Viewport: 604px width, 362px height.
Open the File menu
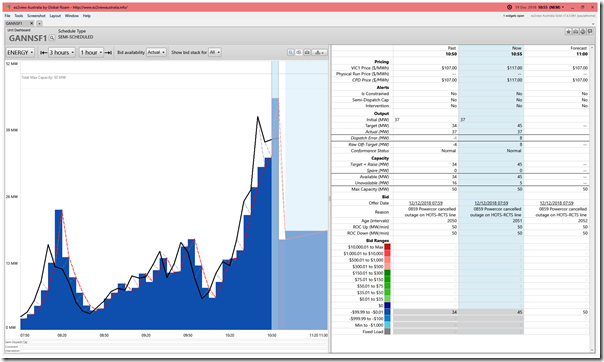7,16
